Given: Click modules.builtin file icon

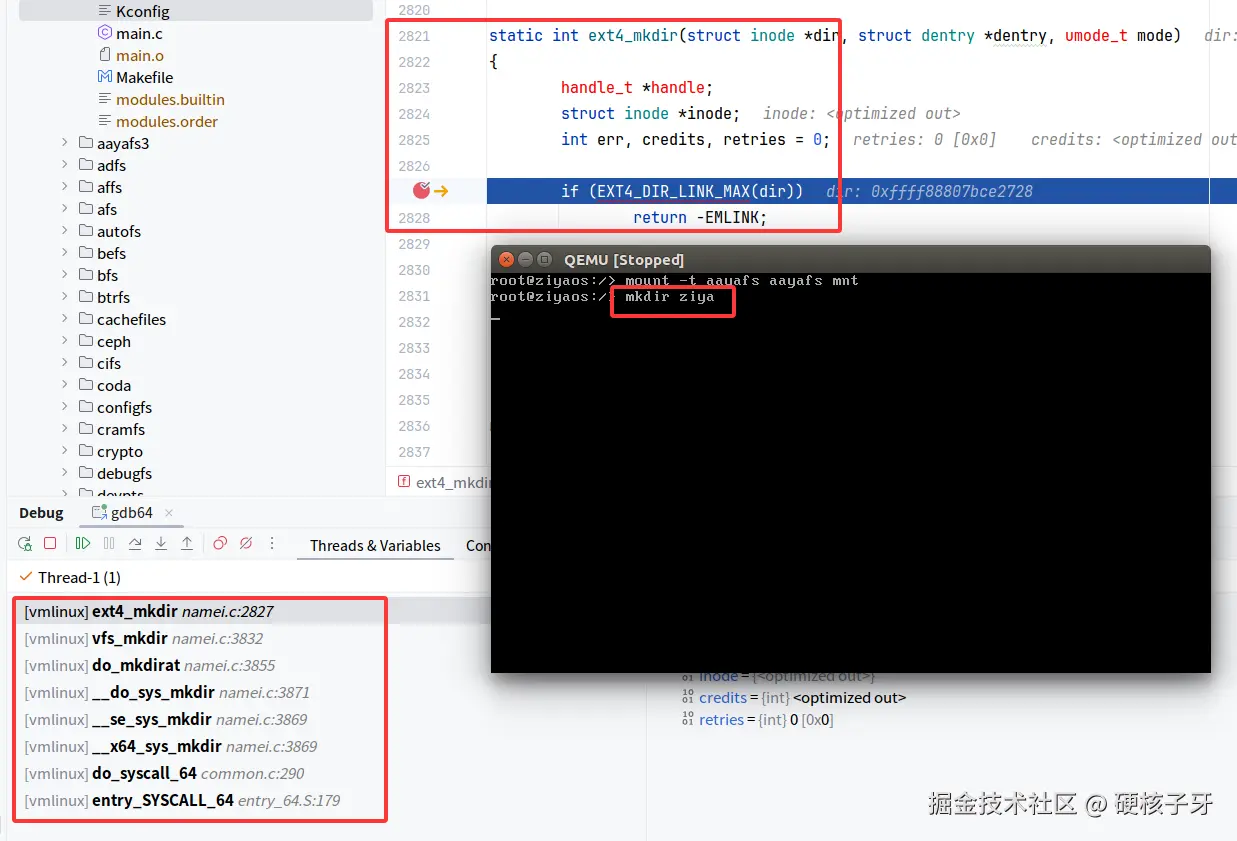Looking at the screenshot, I should click(x=105, y=99).
